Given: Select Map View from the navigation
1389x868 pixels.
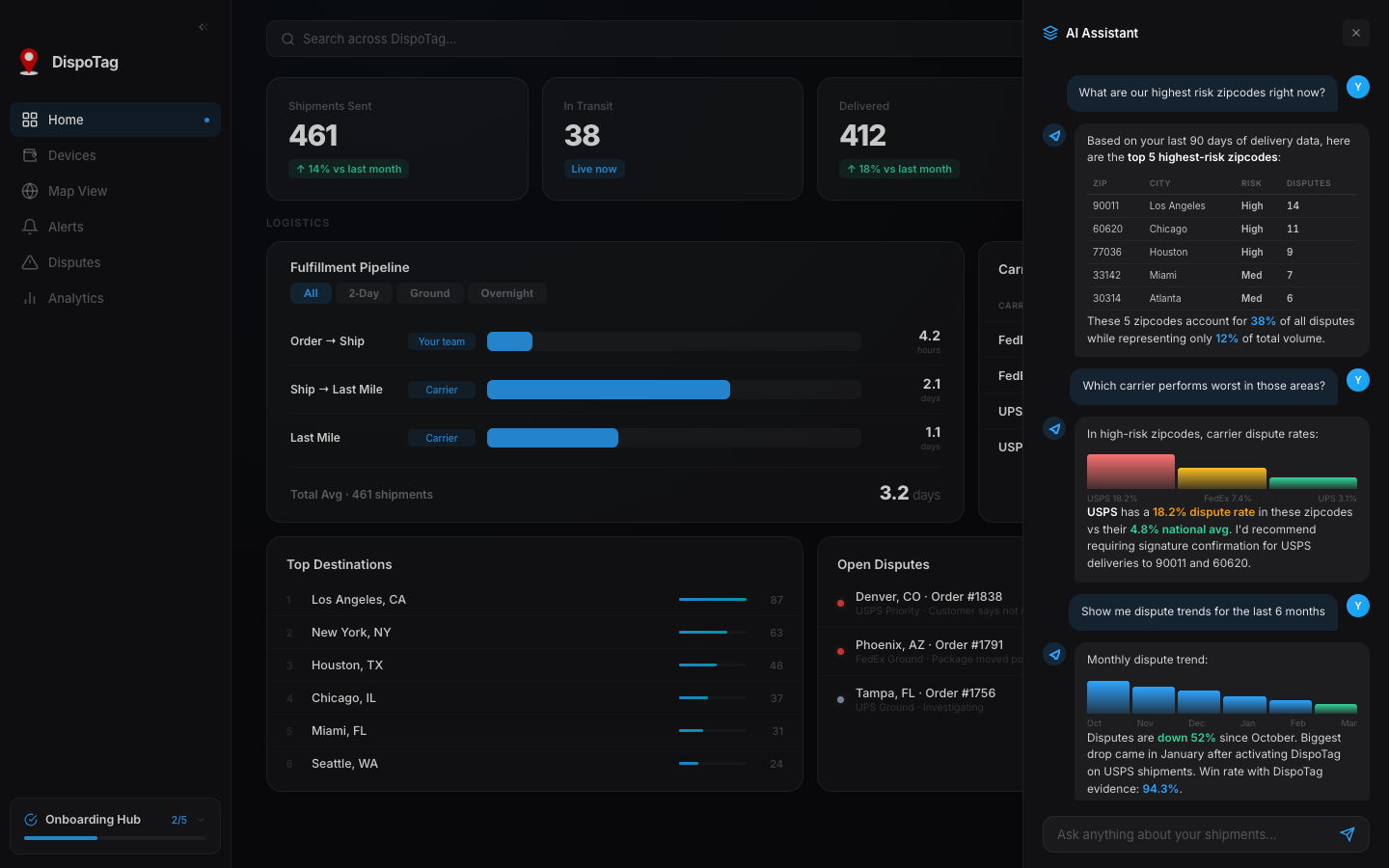Looking at the screenshot, I should click(x=76, y=191).
